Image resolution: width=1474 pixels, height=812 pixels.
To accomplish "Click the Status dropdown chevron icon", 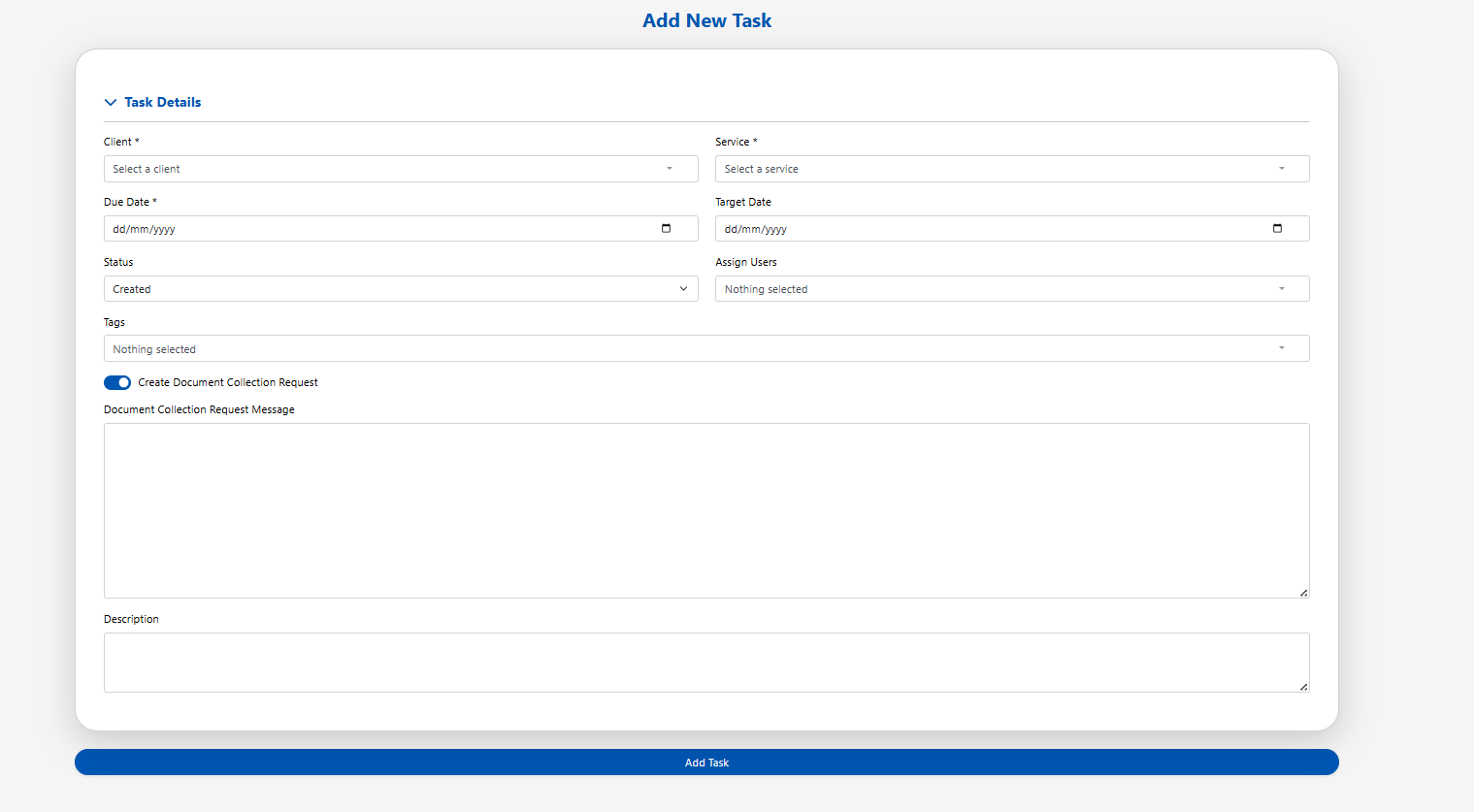I will pyautogui.click(x=683, y=288).
